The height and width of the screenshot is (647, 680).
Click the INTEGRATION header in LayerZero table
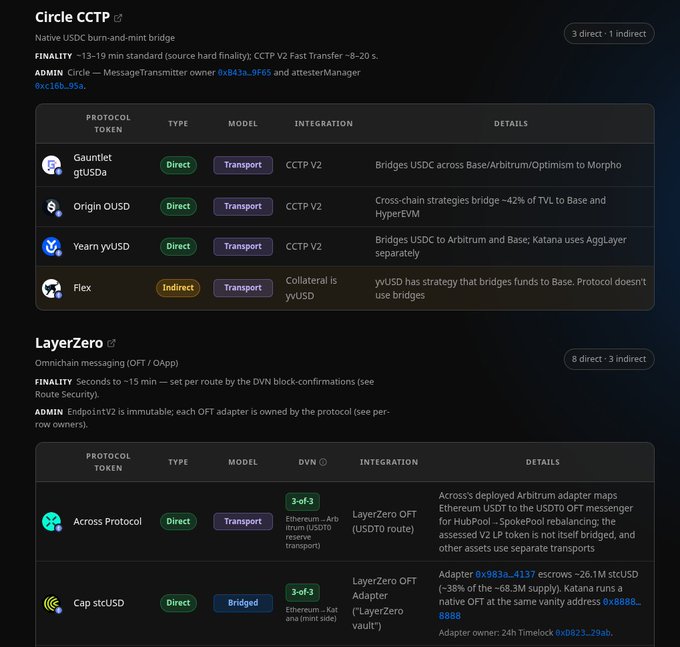point(389,462)
